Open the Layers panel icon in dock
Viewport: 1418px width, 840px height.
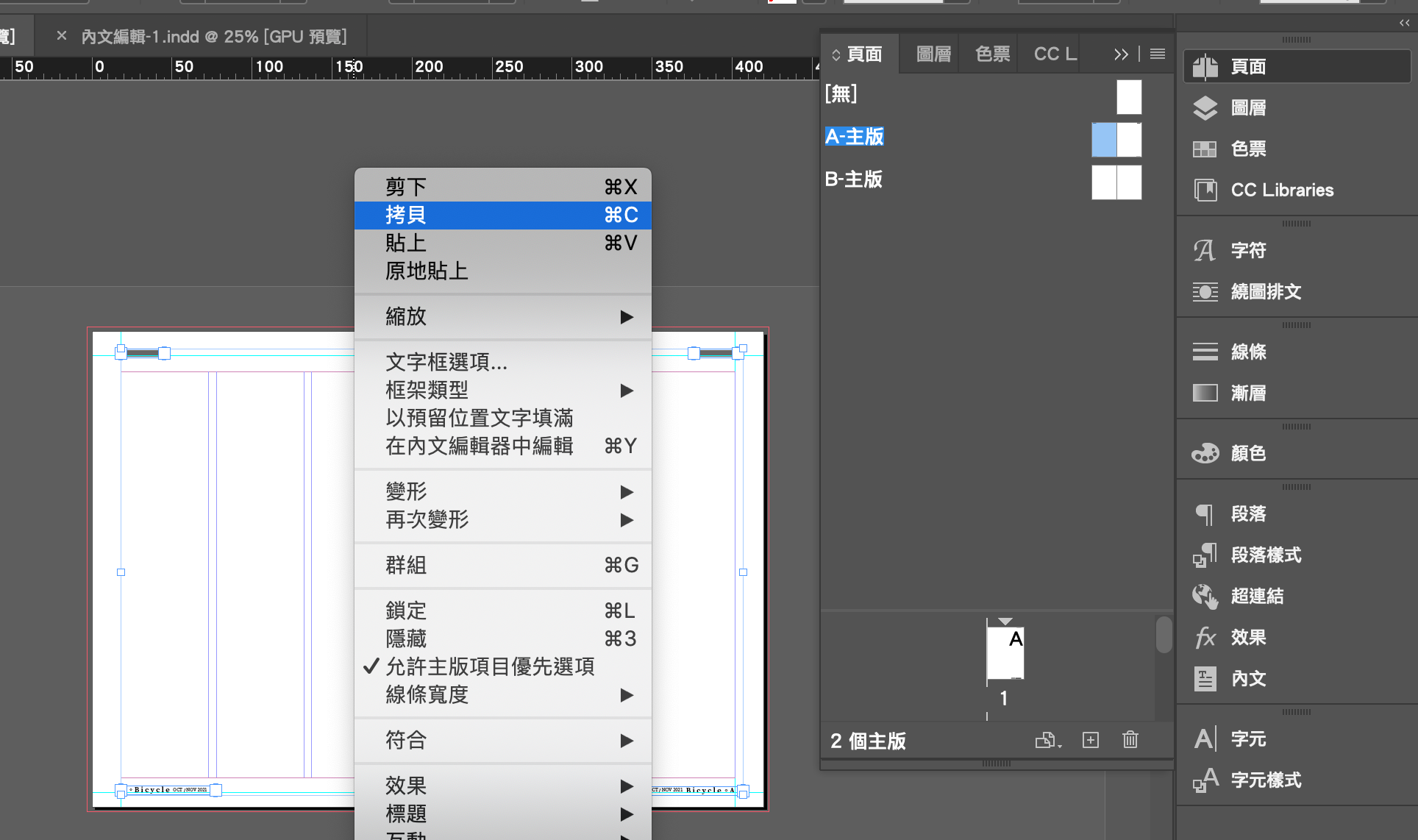click(x=1205, y=108)
